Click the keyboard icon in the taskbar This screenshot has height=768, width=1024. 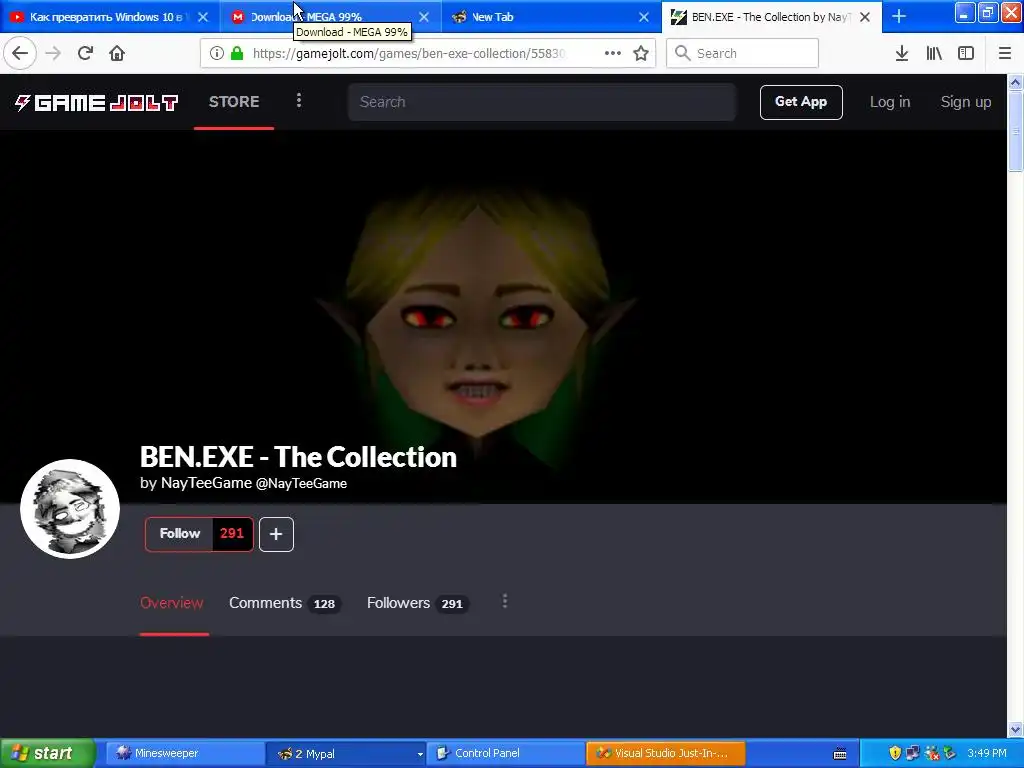(840, 754)
